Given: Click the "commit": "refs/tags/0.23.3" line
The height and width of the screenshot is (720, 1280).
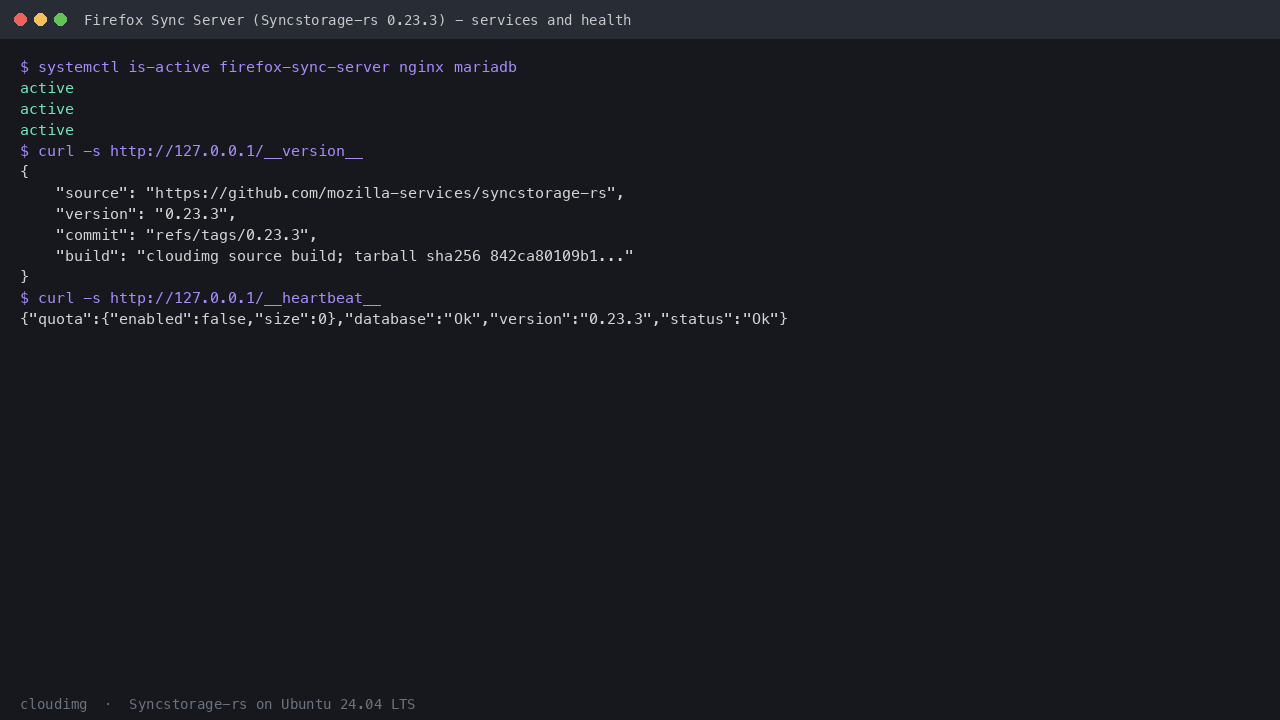Looking at the screenshot, I should [x=187, y=235].
